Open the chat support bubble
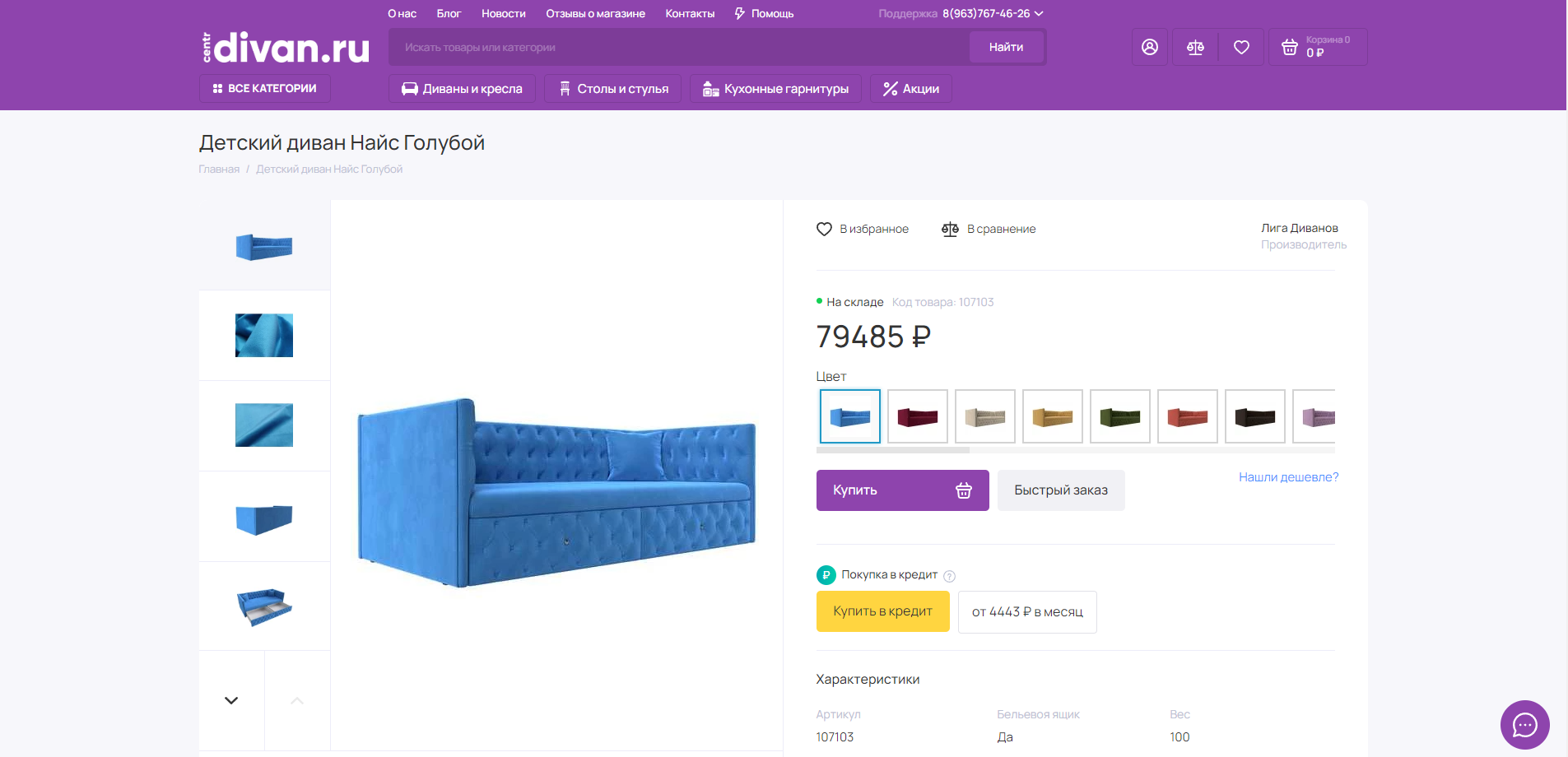Screen dimensions: 1568x757 (1524, 725)
